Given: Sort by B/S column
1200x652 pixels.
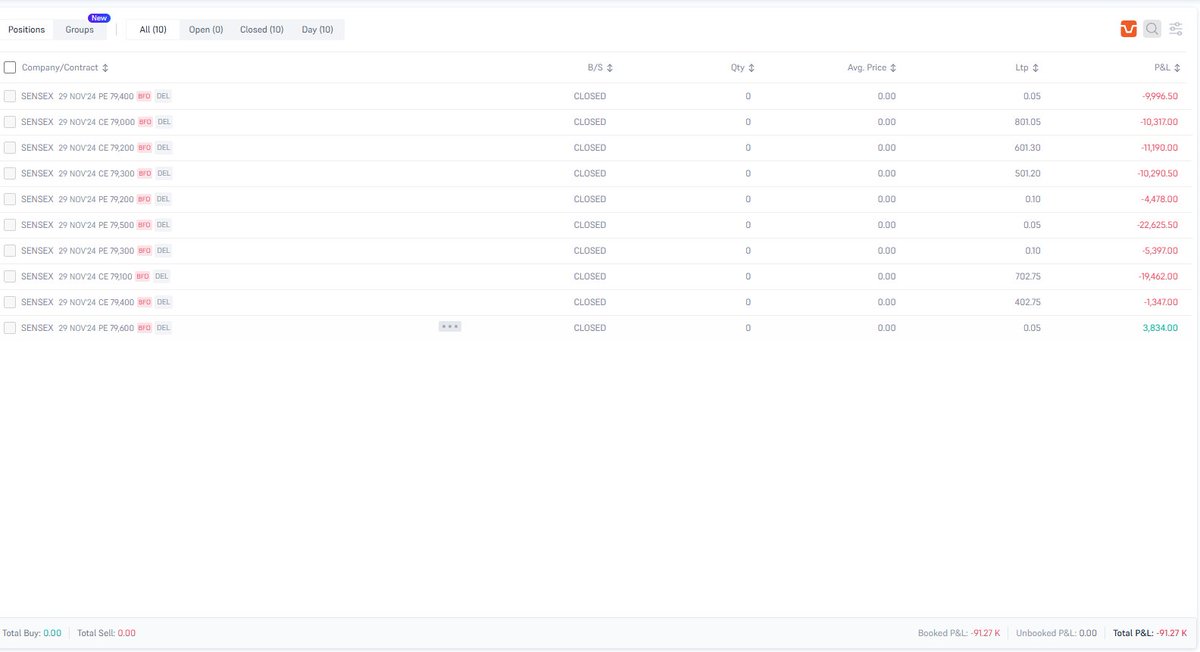Looking at the screenshot, I should click(x=600, y=68).
